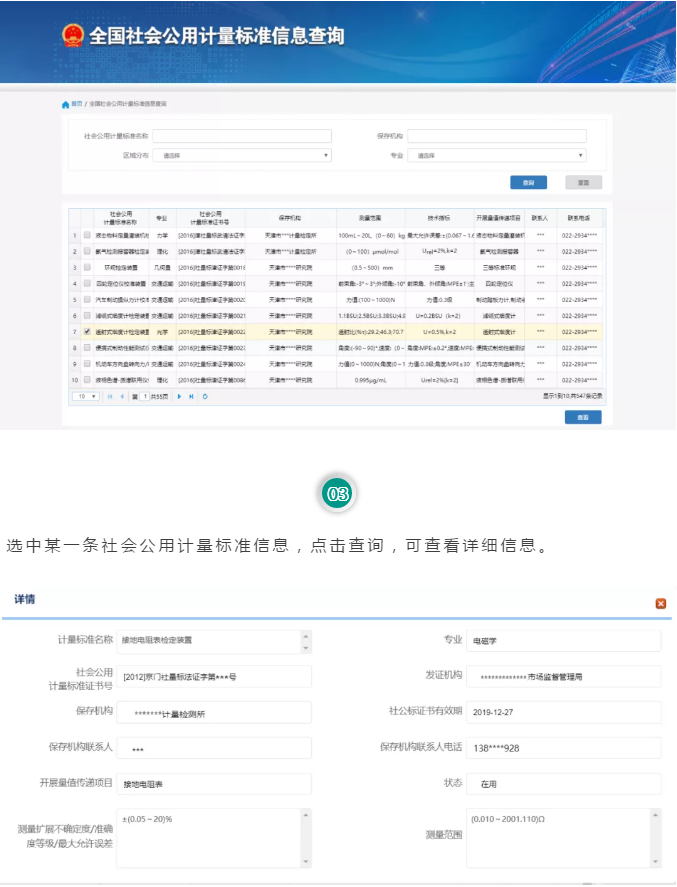Open the 专业 dropdown in search form
The image size is (677, 887).
point(496,156)
